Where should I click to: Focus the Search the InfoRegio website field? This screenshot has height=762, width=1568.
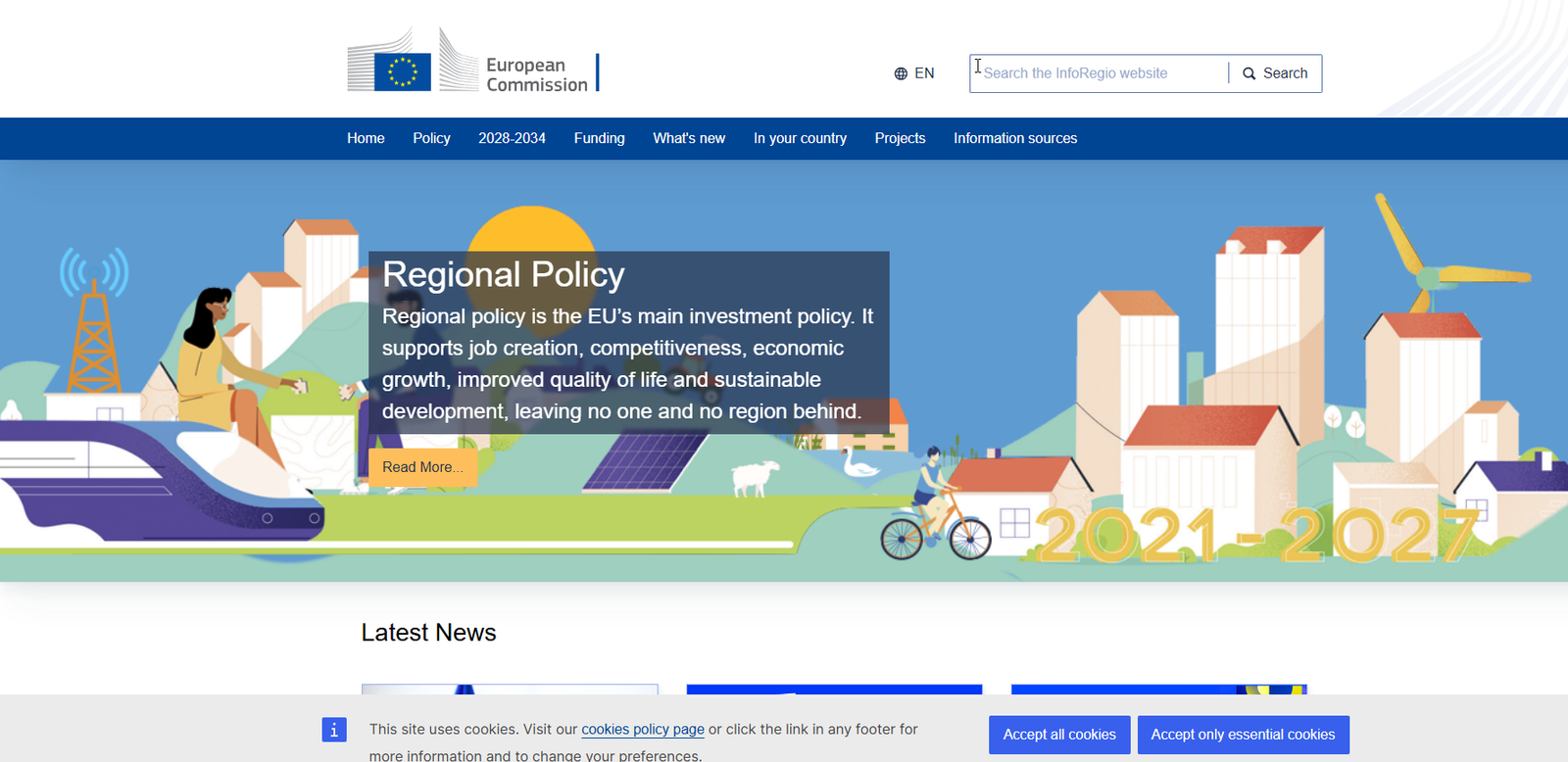[1098, 73]
